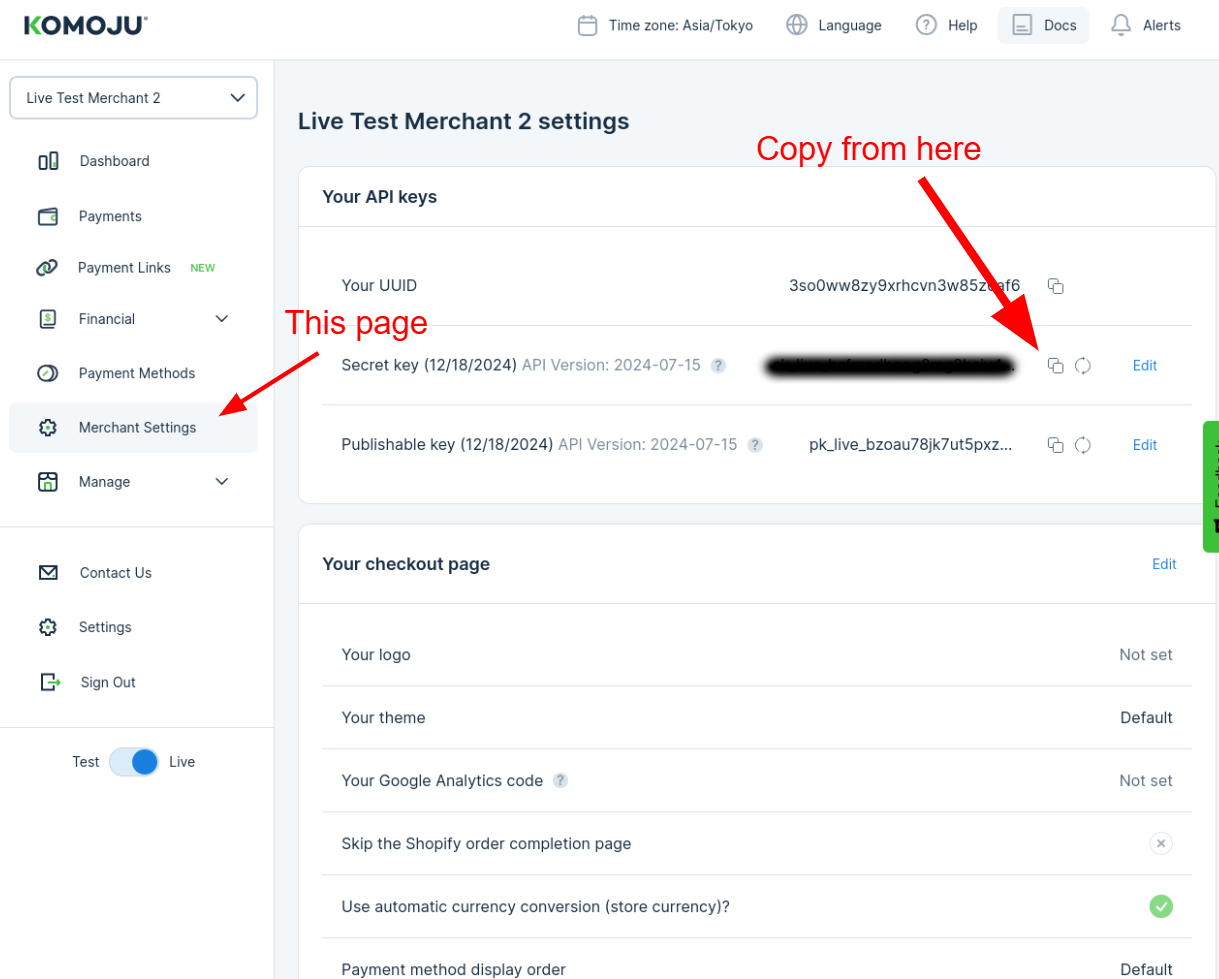Copy the Secret key
The height and width of the screenshot is (979, 1219).
click(1055, 366)
